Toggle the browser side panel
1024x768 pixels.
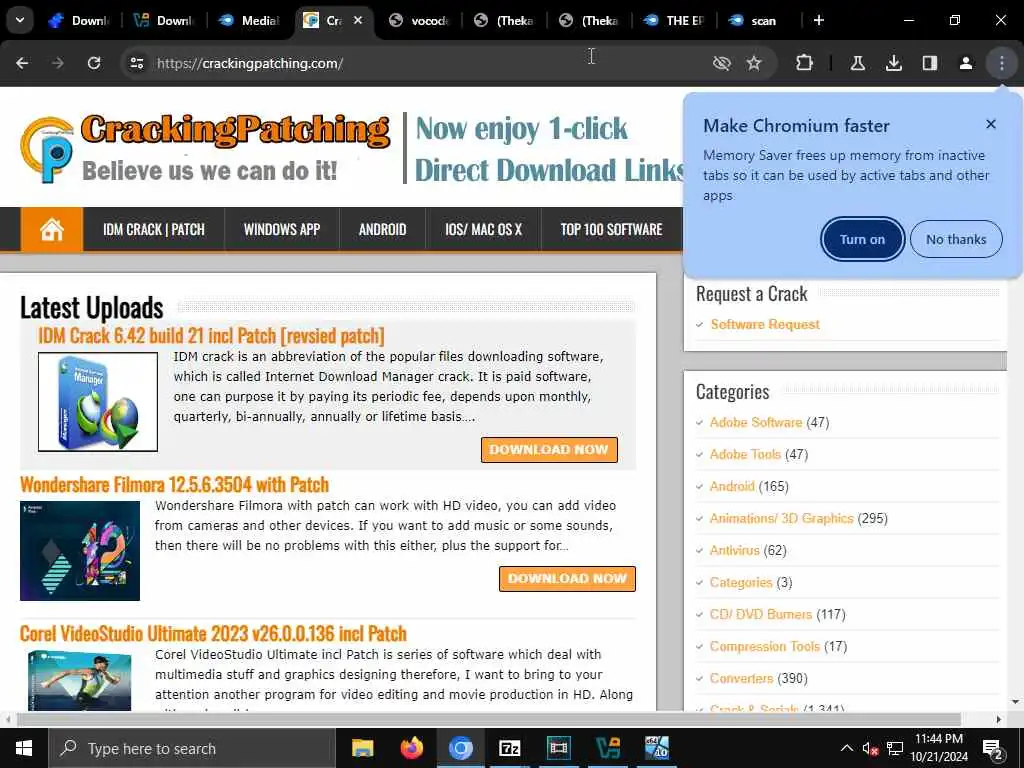(x=929, y=63)
